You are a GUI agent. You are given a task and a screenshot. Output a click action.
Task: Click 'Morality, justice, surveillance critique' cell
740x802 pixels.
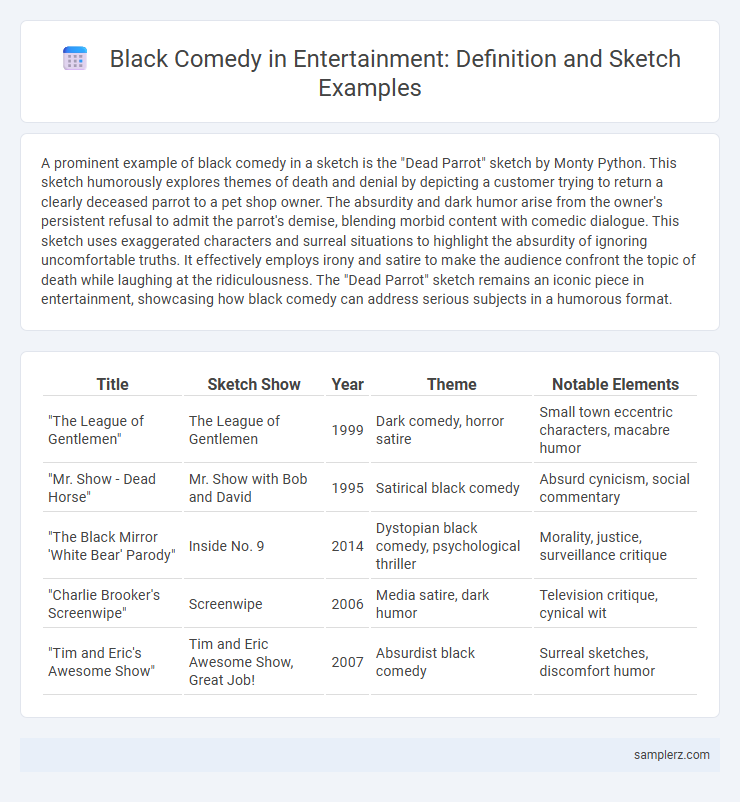click(x=615, y=546)
